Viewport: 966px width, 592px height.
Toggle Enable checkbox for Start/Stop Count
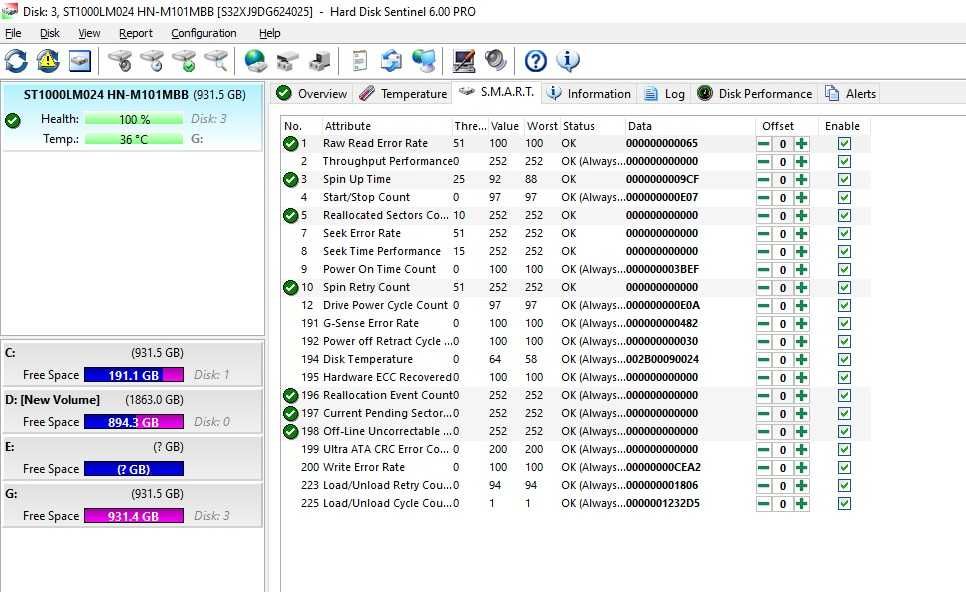pos(844,198)
